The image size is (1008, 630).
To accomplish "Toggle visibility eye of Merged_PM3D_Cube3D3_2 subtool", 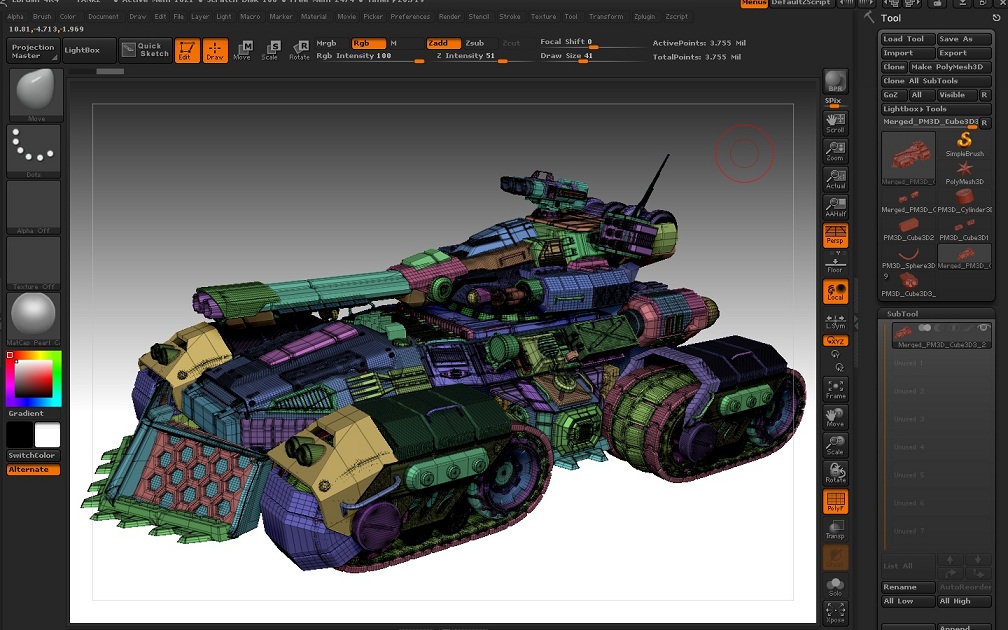I will (983, 328).
